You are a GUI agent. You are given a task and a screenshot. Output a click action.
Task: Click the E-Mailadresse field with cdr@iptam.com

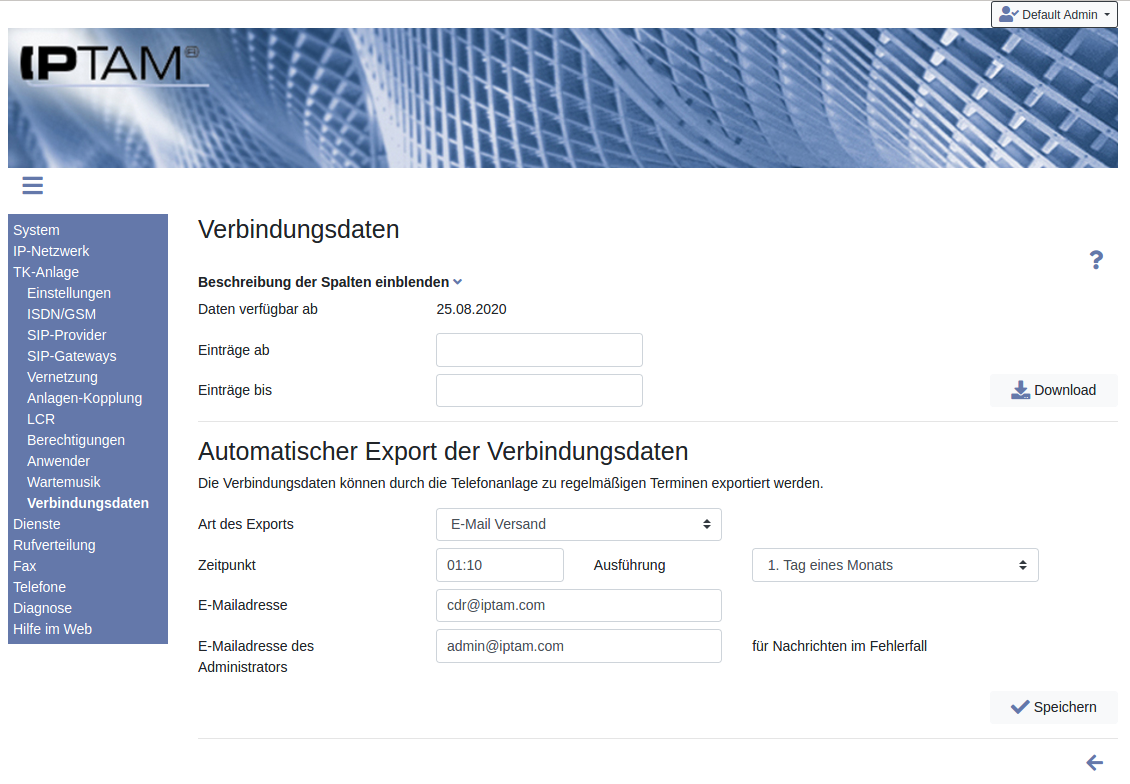[578, 605]
